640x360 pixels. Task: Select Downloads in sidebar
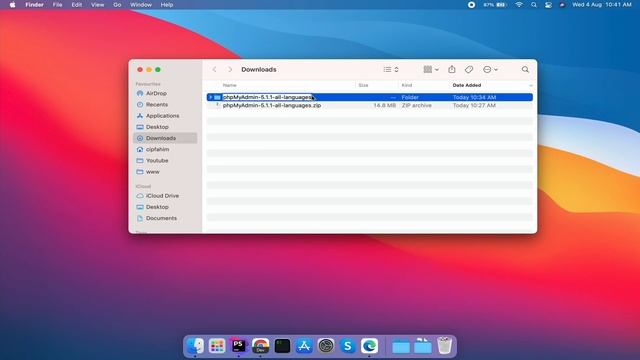165,138
